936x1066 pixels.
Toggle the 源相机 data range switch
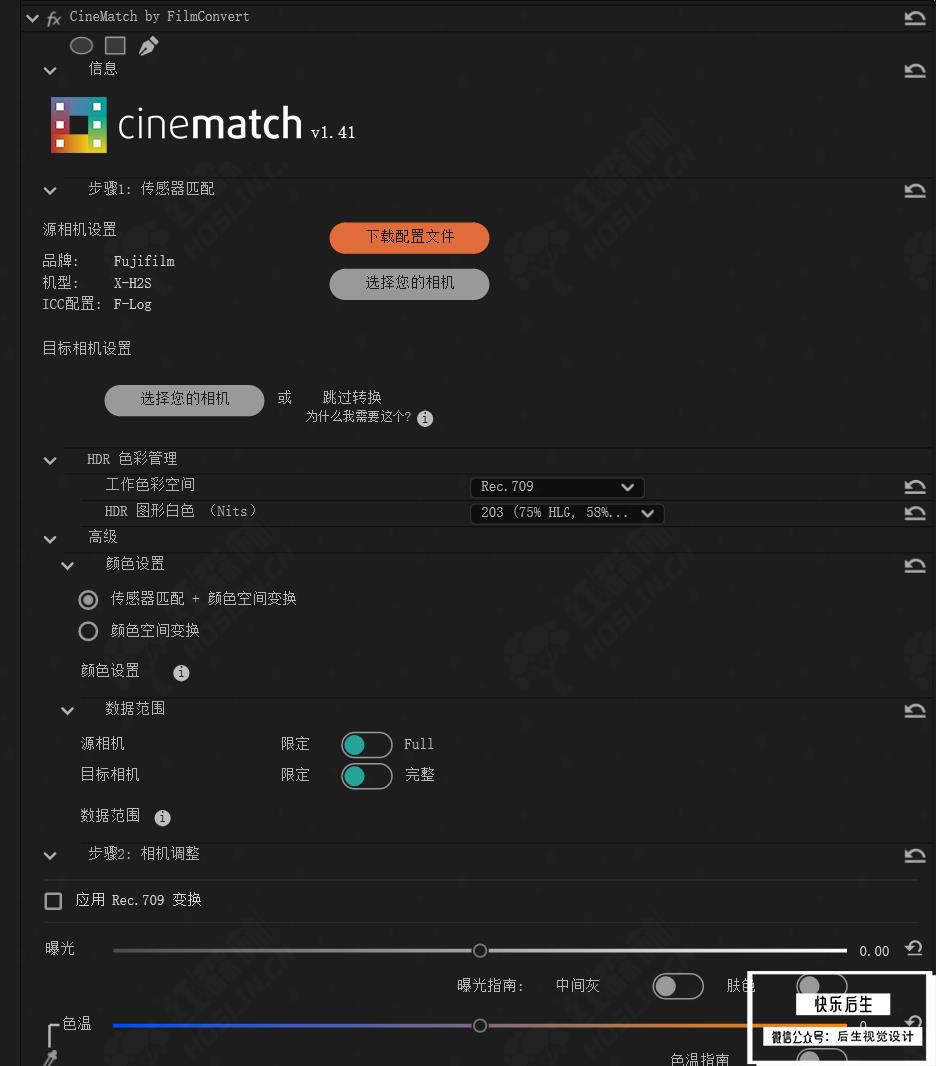click(x=367, y=745)
